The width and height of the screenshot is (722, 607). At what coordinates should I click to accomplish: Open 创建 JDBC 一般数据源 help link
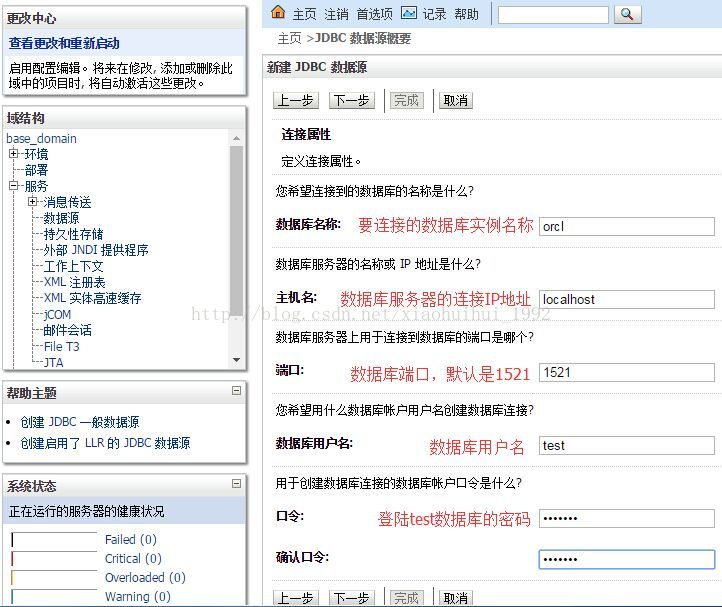coord(80,422)
